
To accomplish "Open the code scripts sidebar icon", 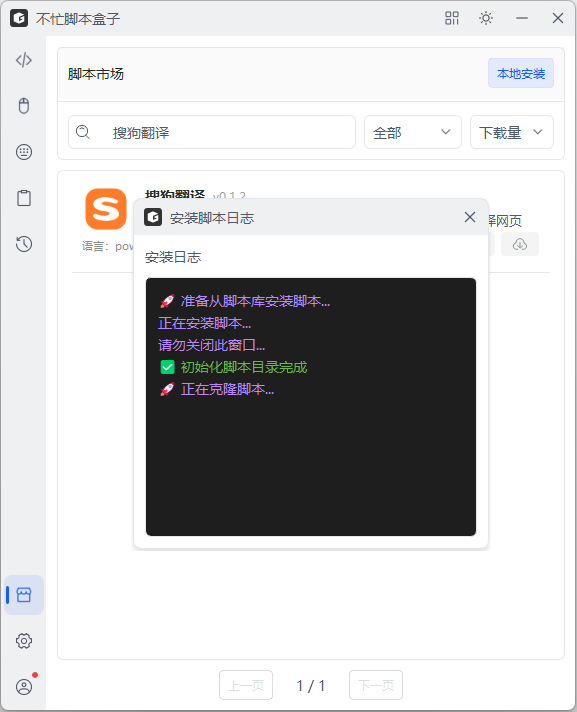I will click(24, 60).
